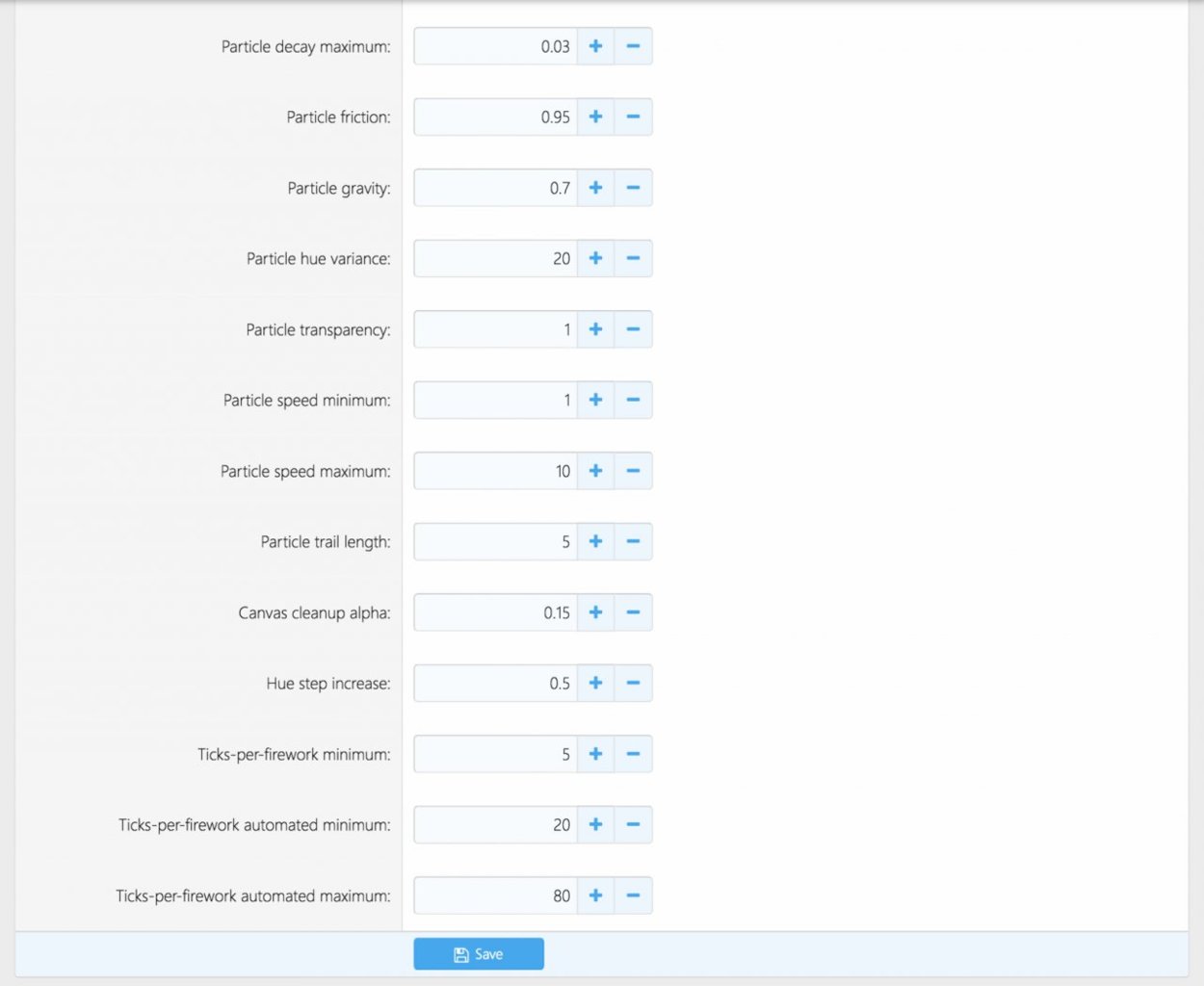Select Canvas cleanup alpha input field
1204x986 pixels.
pos(495,612)
